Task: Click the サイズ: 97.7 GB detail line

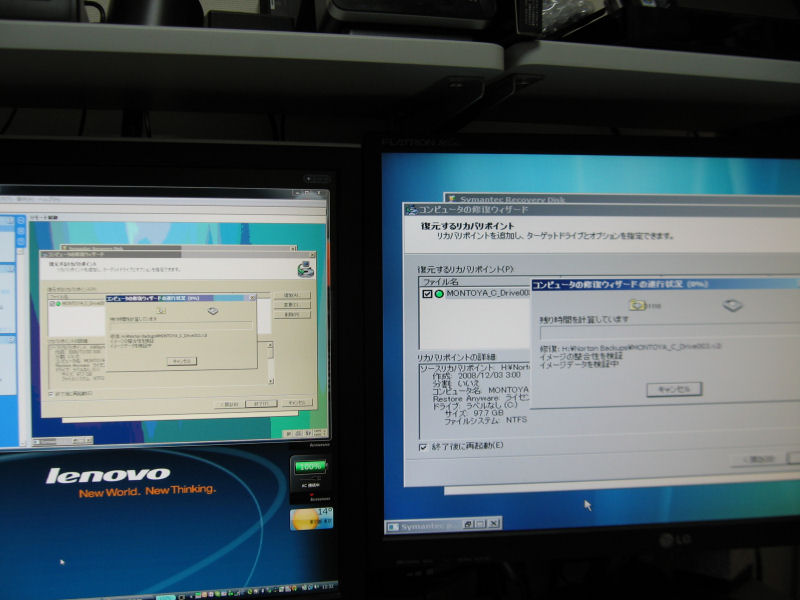Action: click(474, 413)
